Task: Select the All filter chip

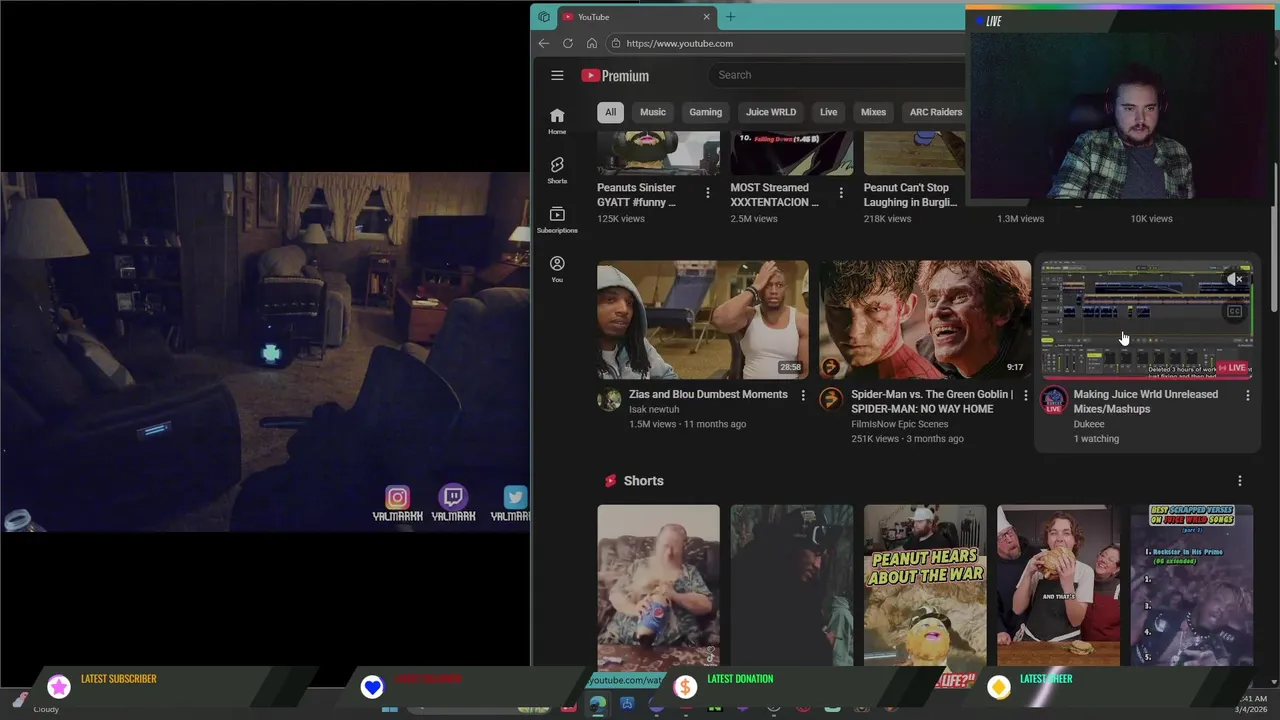Action: tap(610, 112)
